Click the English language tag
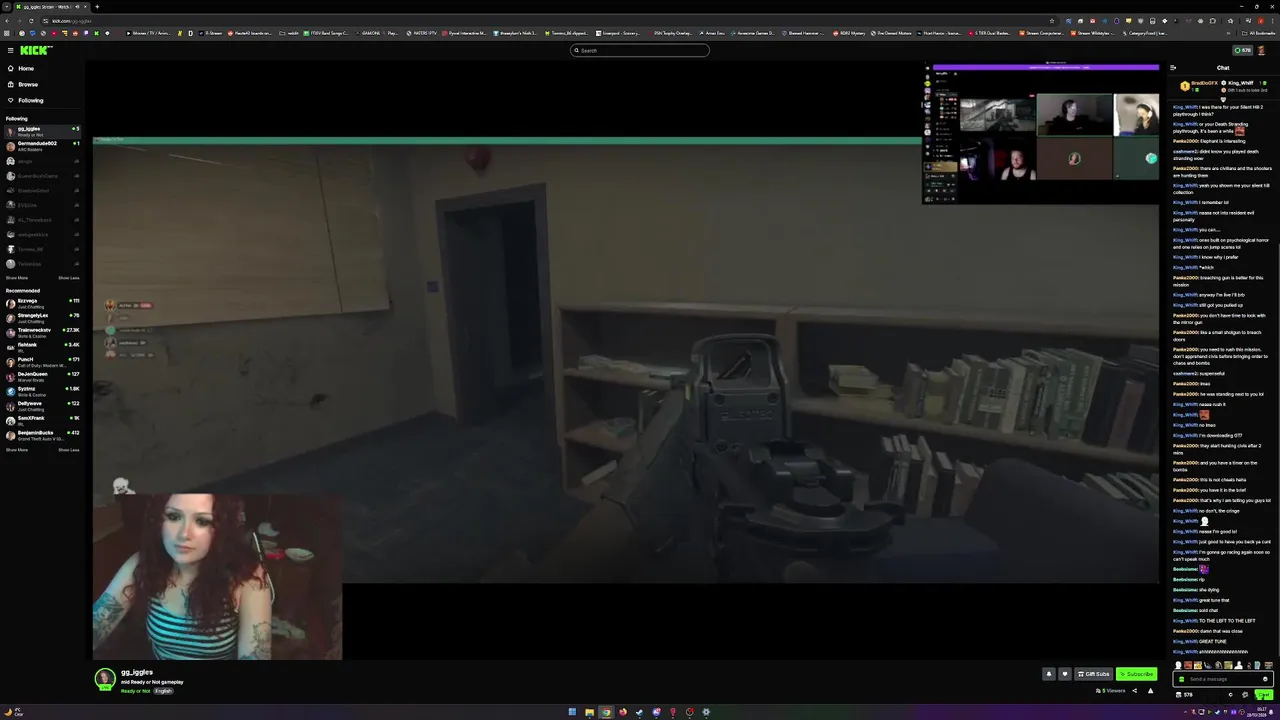Viewport: 1280px width, 720px height. click(x=164, y=691)
